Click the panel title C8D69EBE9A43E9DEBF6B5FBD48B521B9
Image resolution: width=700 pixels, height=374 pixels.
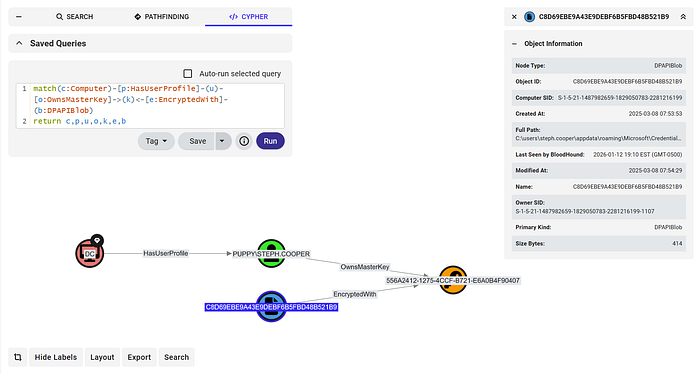(604, 17)
